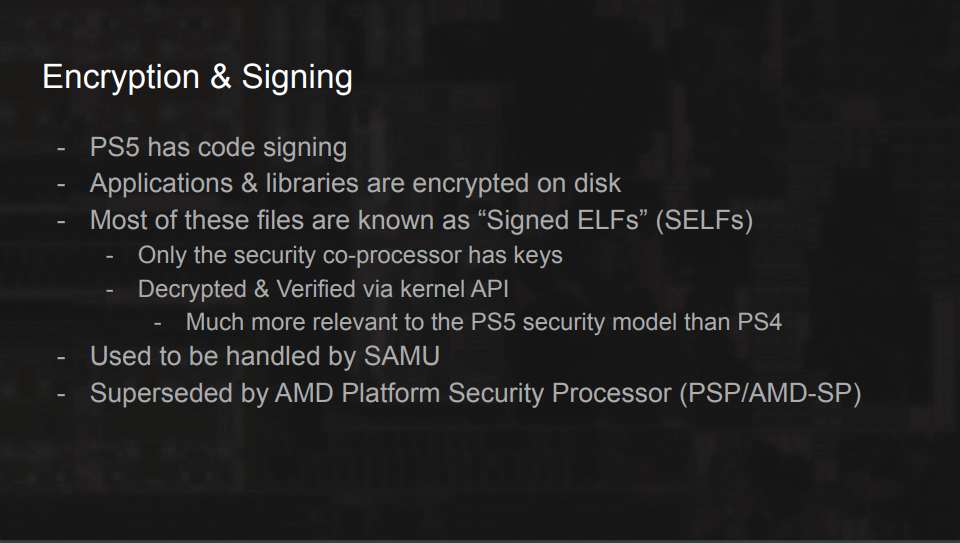Click "PS4" at the end of the sub-bullet
The width and height of the screenshot is (960, 543).
pos(760,323)
